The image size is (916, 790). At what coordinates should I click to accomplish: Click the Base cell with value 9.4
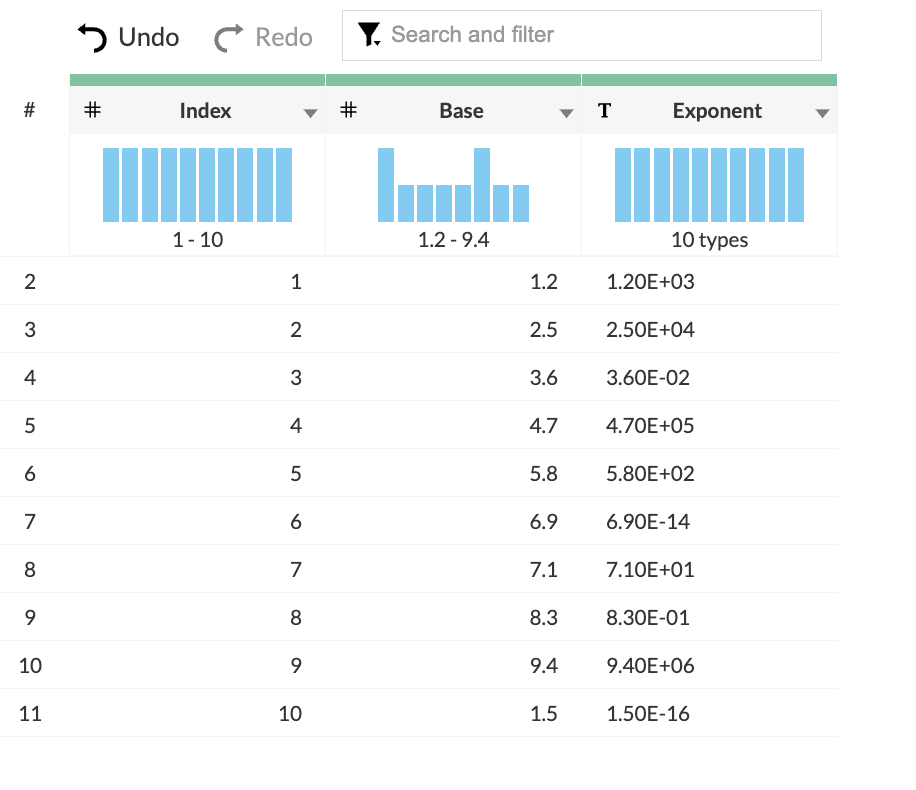click(x=543, y=666)
